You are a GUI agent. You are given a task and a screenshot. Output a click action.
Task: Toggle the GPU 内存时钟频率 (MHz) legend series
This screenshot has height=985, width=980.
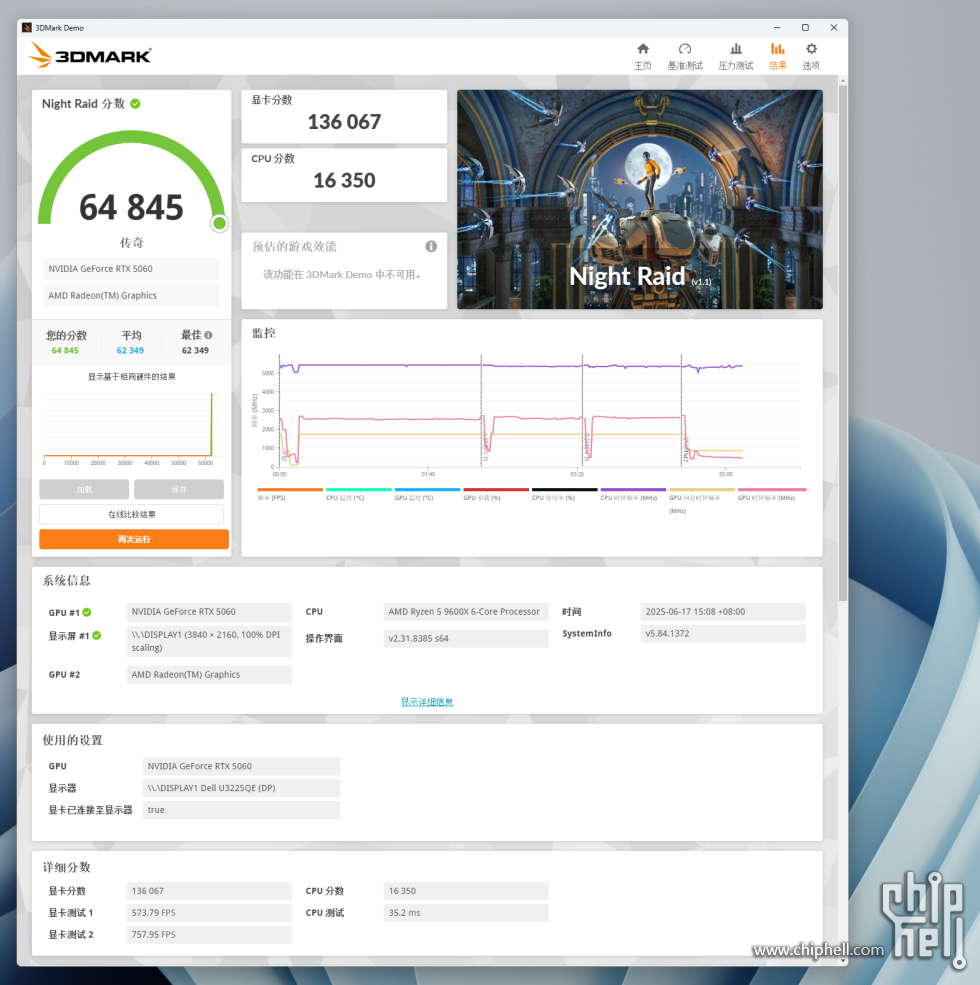point(702,501)
